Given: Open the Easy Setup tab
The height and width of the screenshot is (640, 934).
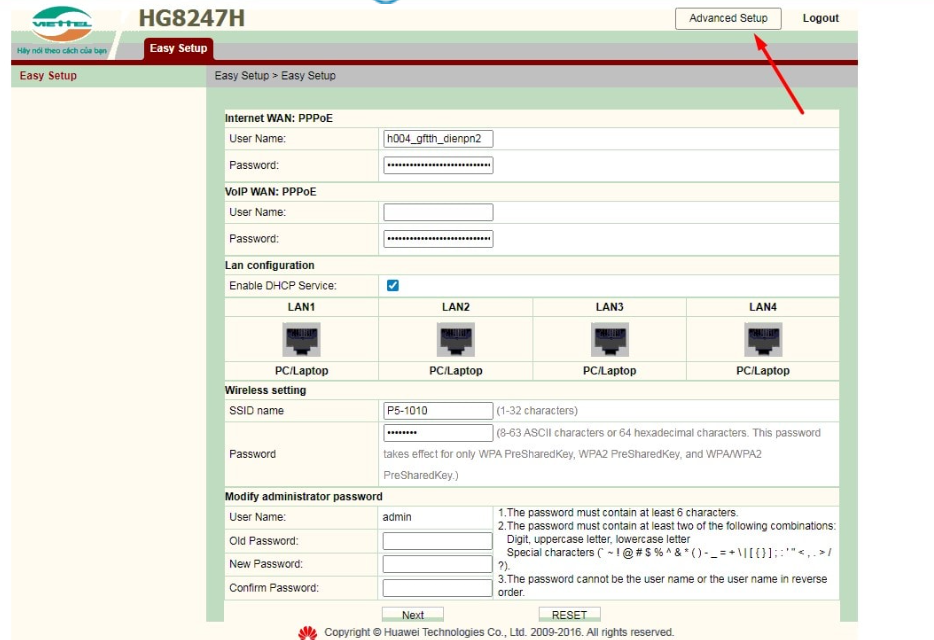Looking at the screenshot, I should [178, 48].
